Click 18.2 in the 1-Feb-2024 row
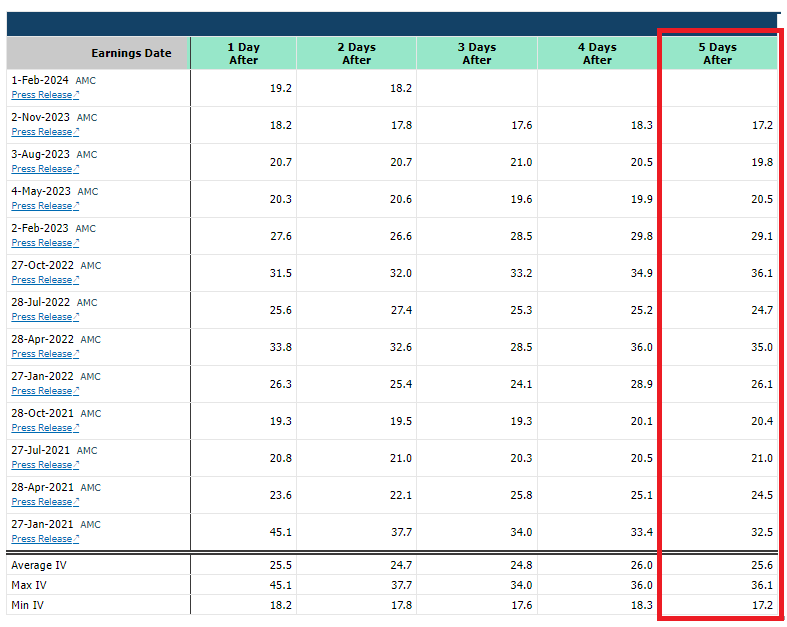 click(x=401, y=88)
